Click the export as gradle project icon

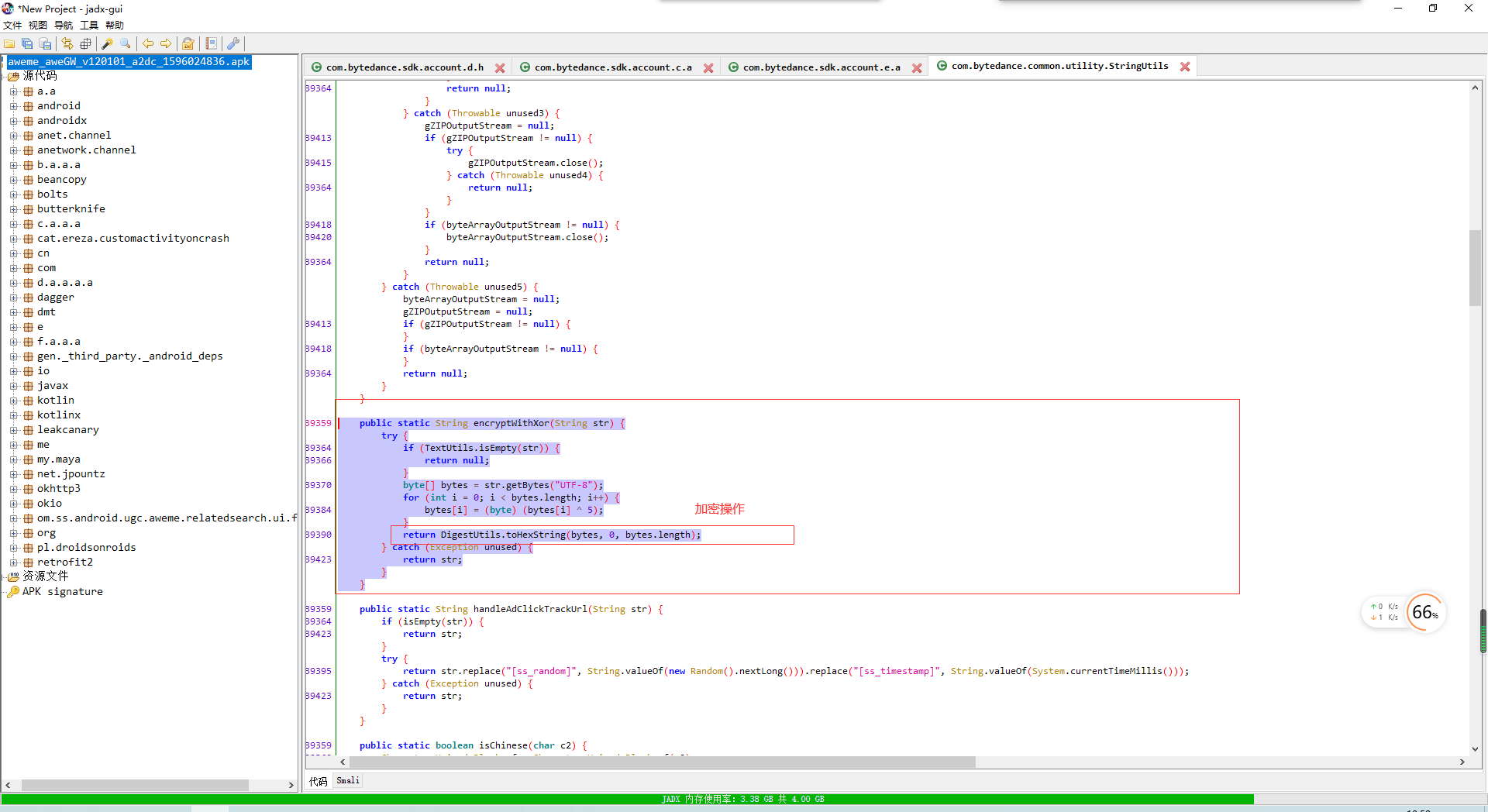pos(45,44)
